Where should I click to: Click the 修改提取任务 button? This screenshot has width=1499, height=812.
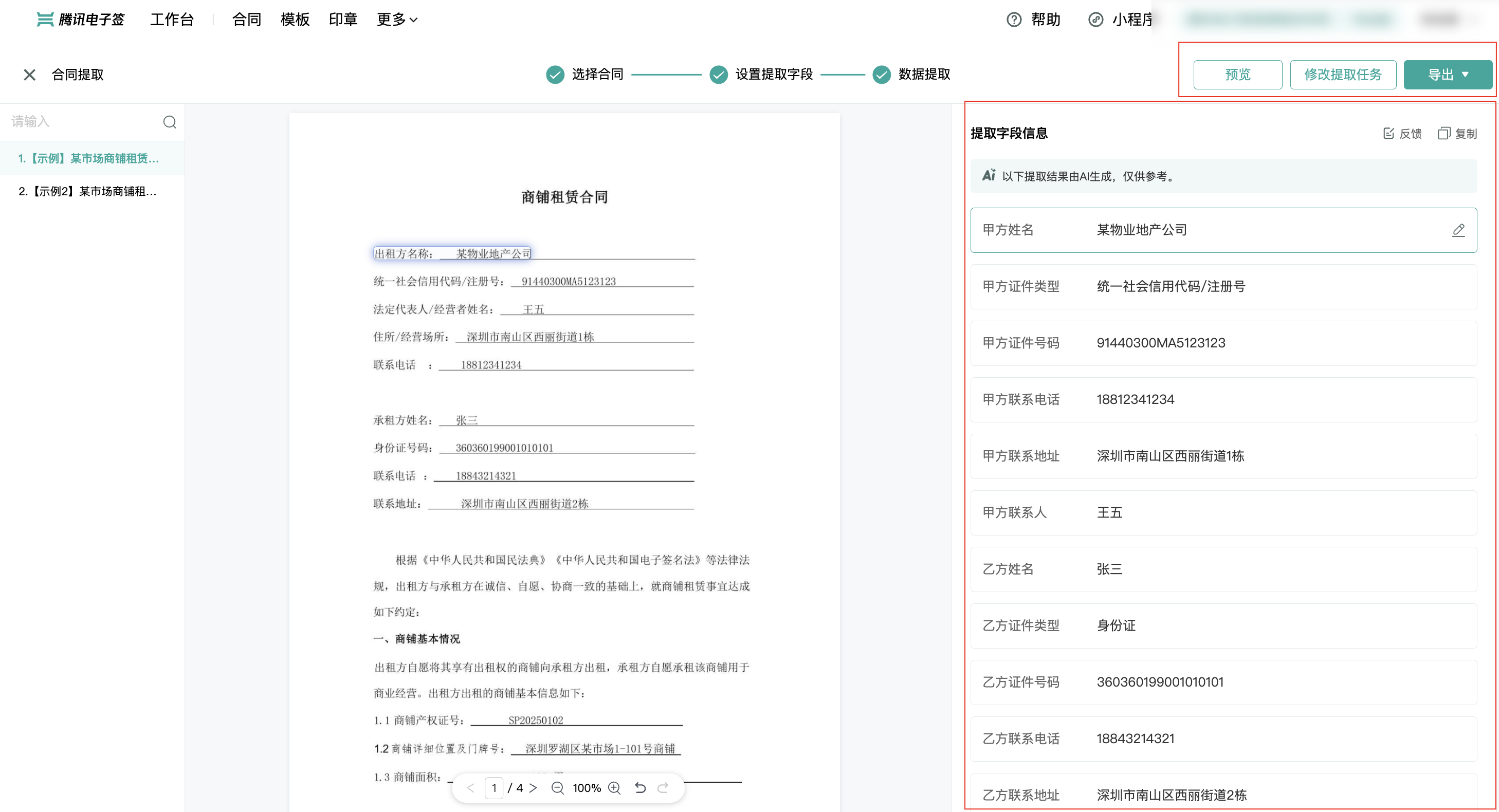pyautogui.click(x=1343, y=75)
